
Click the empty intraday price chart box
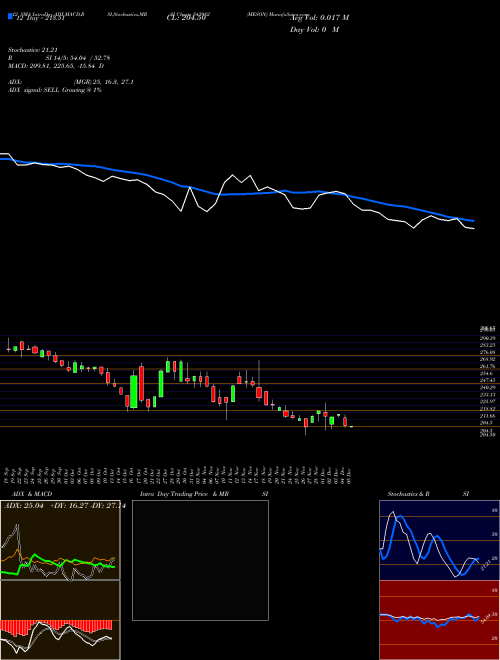tap(200, 560)
